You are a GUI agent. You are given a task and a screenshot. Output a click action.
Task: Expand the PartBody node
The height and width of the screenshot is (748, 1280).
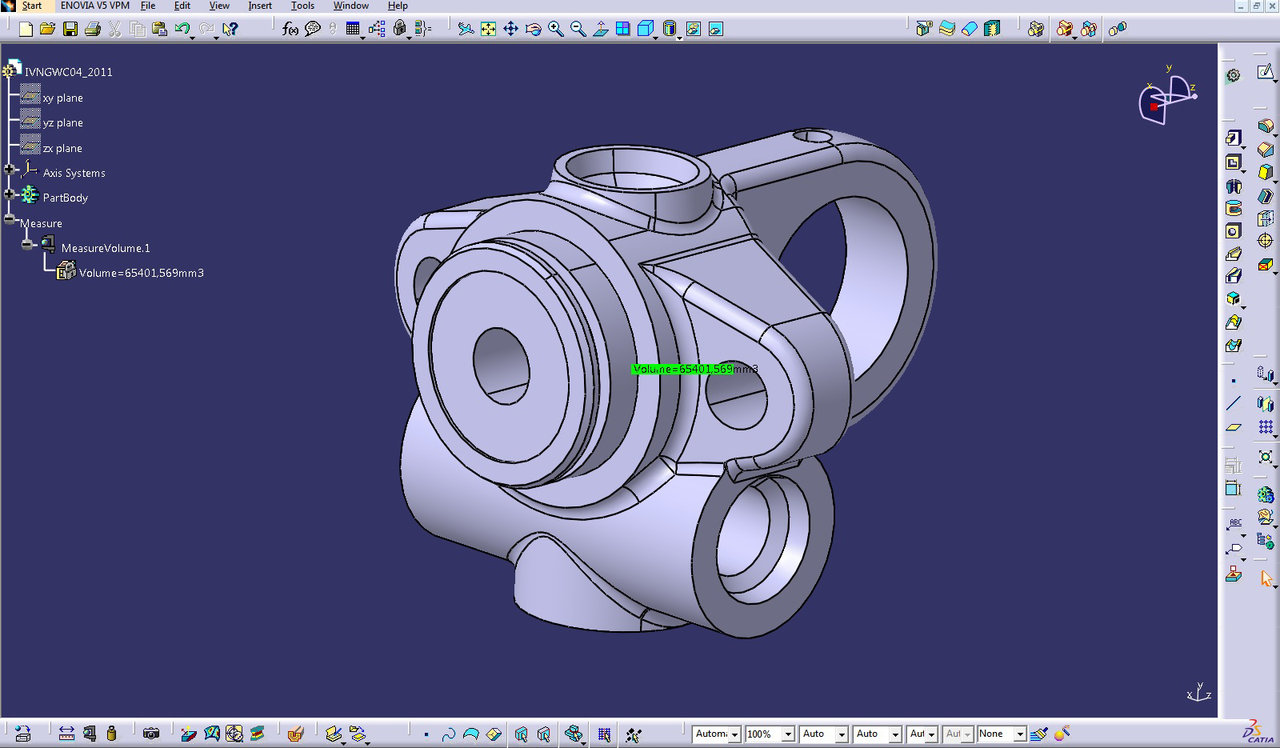click(9, 195)
